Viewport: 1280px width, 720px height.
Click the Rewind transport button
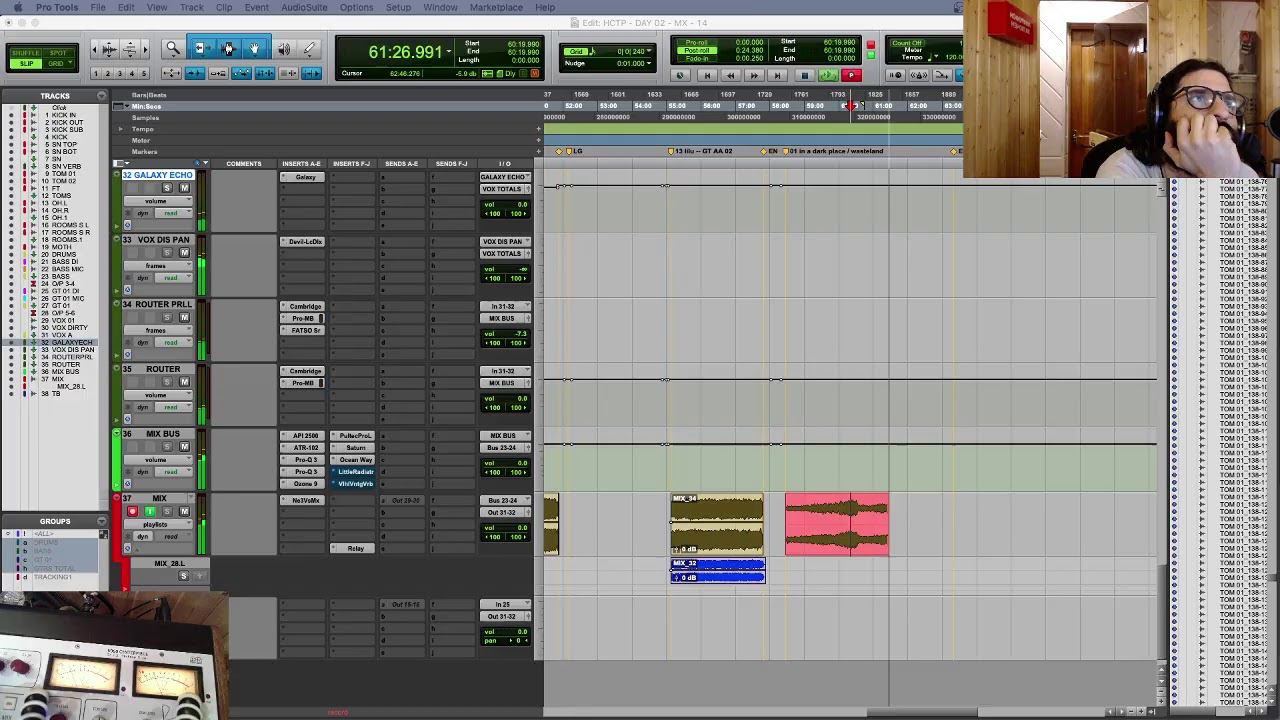(x=730, y=75)
